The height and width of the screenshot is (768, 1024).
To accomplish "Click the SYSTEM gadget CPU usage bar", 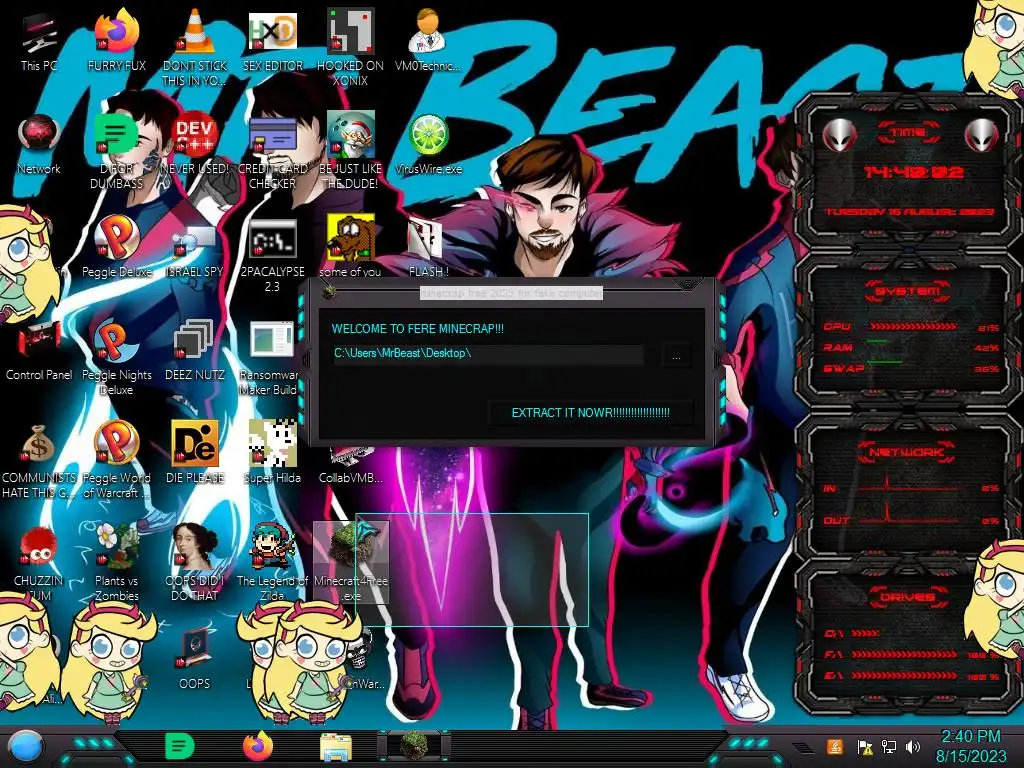I will (913, 326).
